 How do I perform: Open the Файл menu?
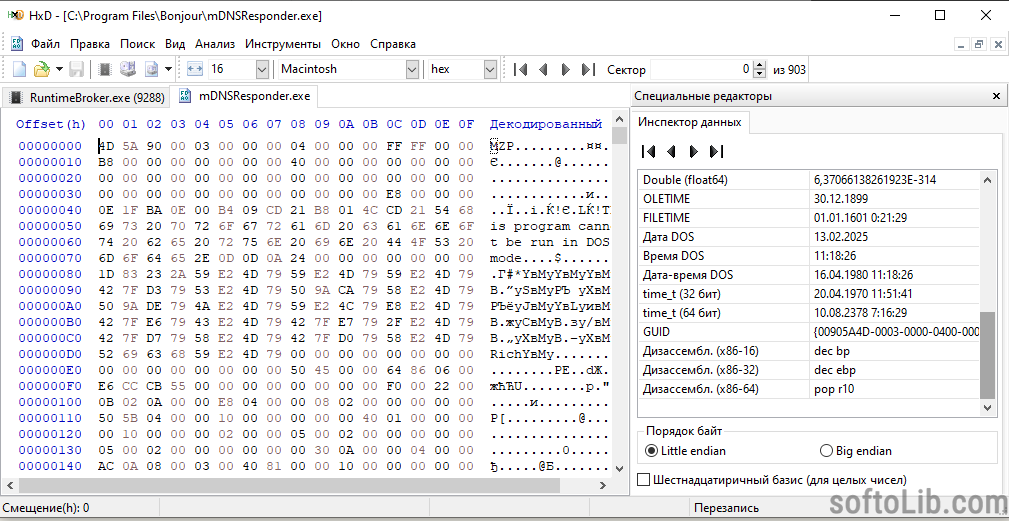click(45, 44)
